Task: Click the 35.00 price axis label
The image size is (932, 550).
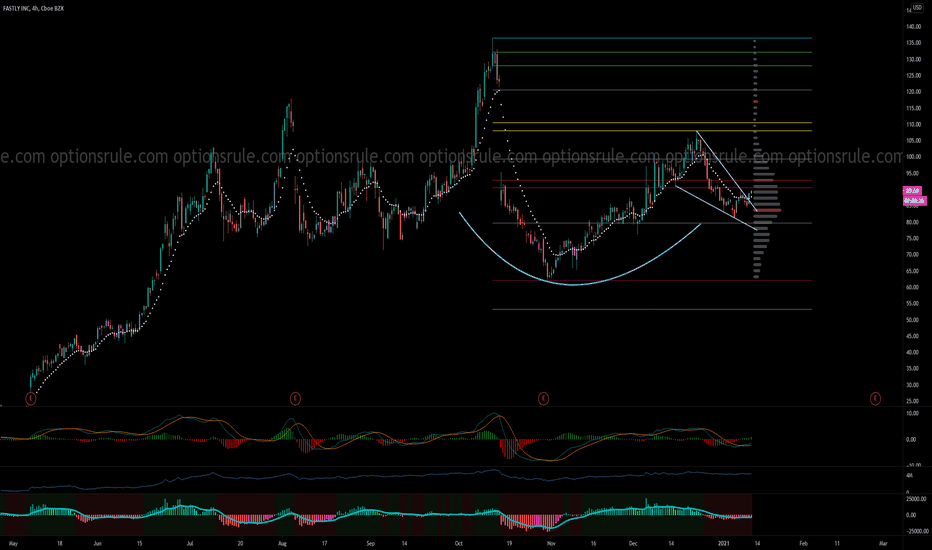Action: (x=914, y=369)
